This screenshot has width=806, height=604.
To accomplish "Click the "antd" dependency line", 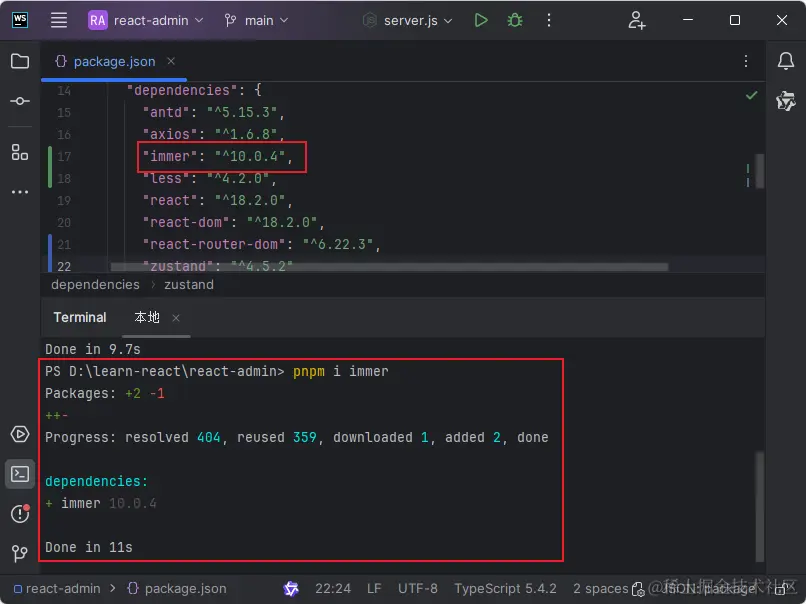I will pos(213,113).
